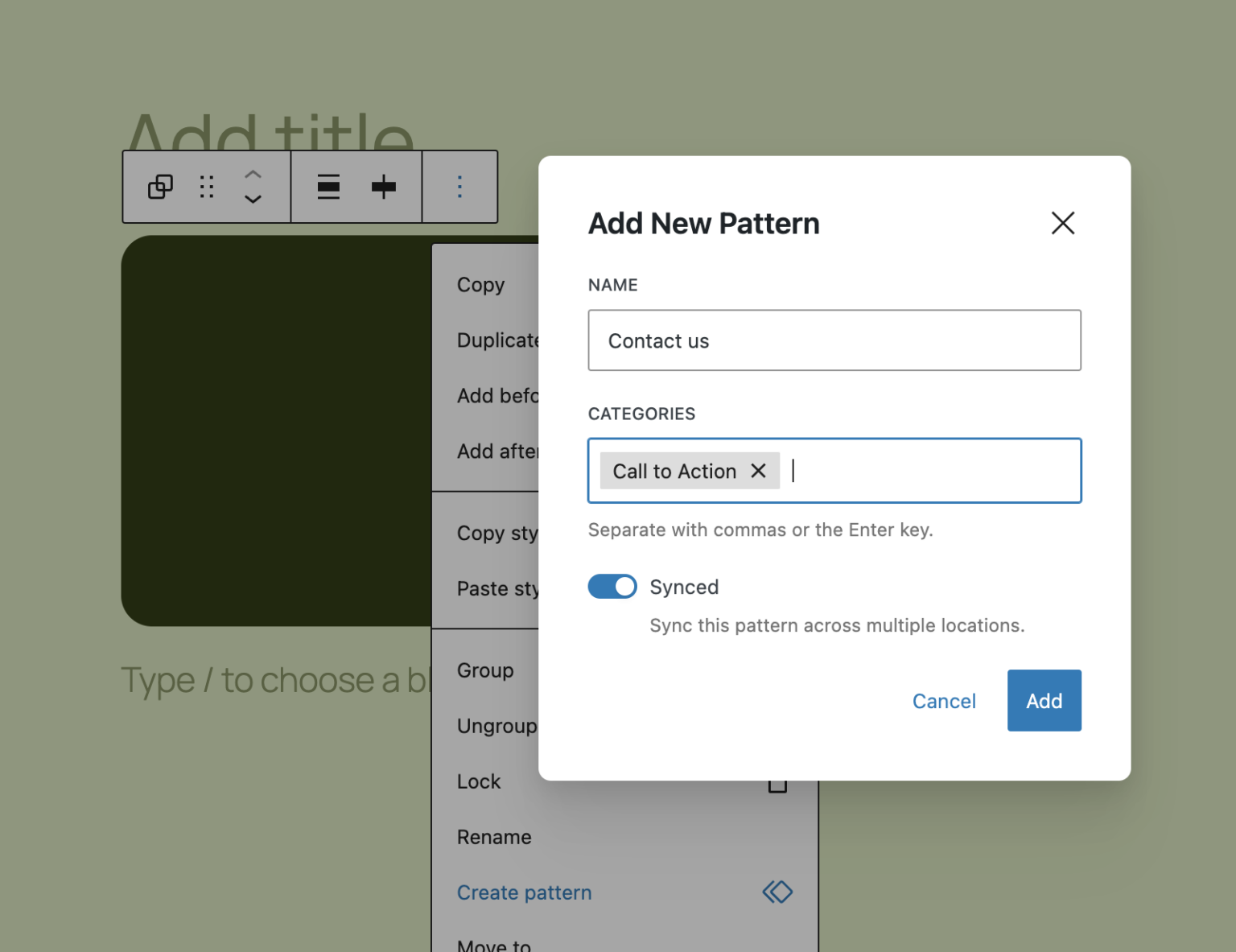Click the lock icon next to Lock

click(x=777, y=781)
